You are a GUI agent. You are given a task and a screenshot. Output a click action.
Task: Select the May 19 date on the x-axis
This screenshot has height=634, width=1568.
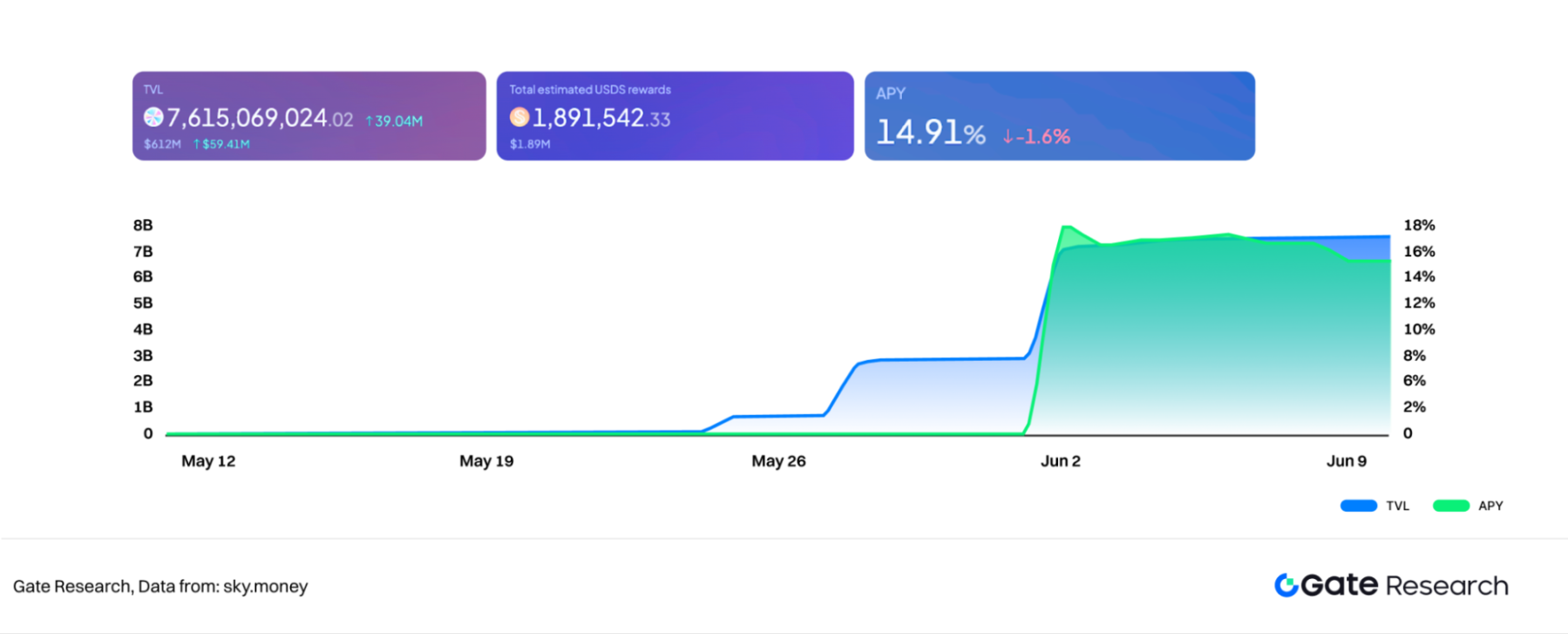tap(486, 461)
